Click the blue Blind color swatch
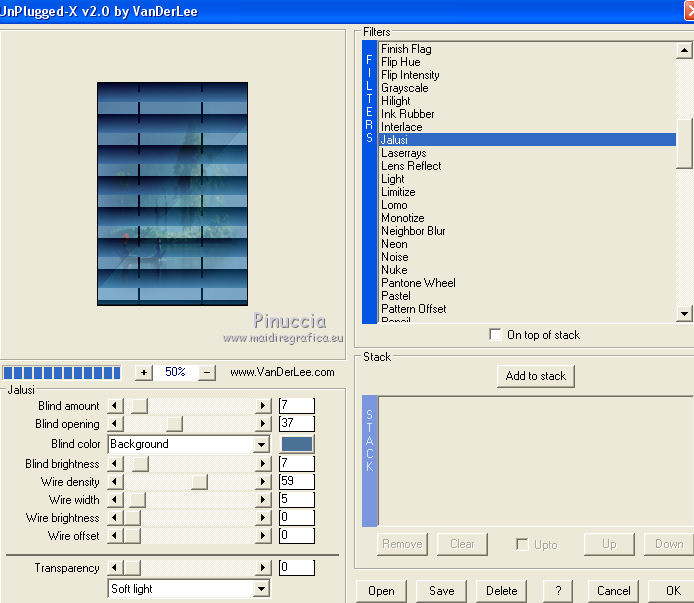Image resolution: width=694 pixels, height=603 pixels. [297, 444]
